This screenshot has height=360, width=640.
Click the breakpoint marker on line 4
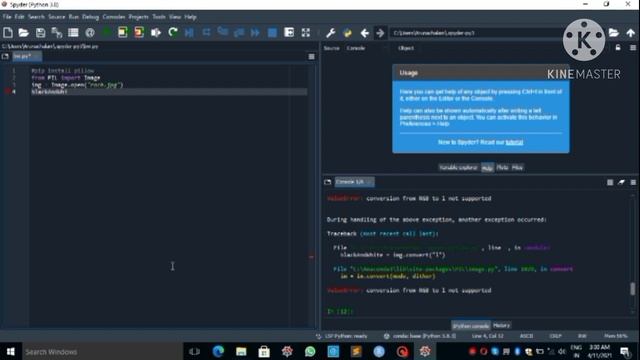pyautogui.click(x=7, y=91)
